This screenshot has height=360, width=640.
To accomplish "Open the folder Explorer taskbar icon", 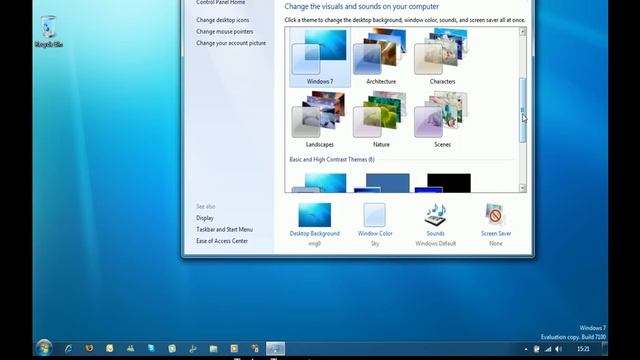I will click(x=213, y=348).
